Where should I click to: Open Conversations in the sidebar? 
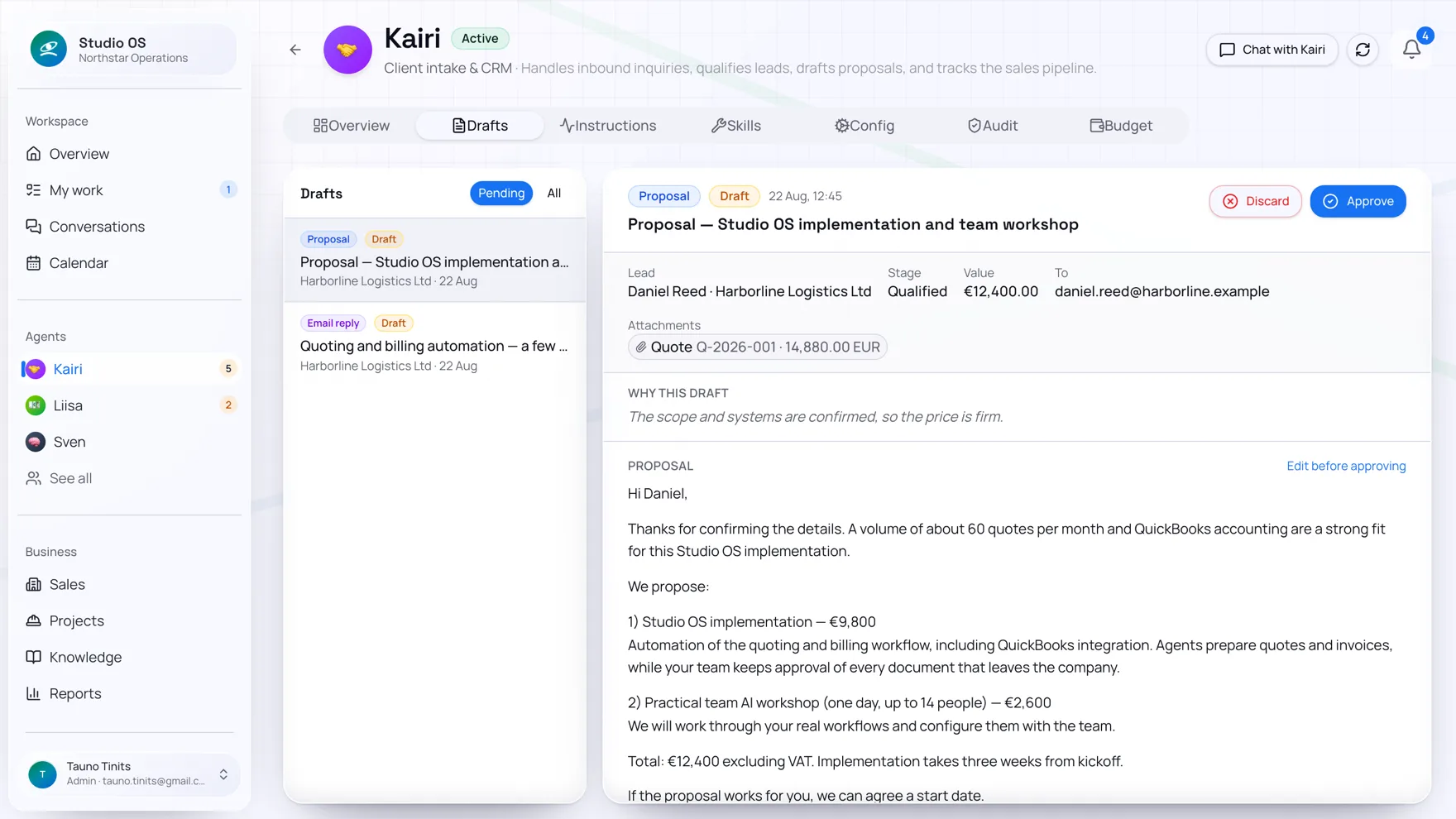tap(129, 227)
